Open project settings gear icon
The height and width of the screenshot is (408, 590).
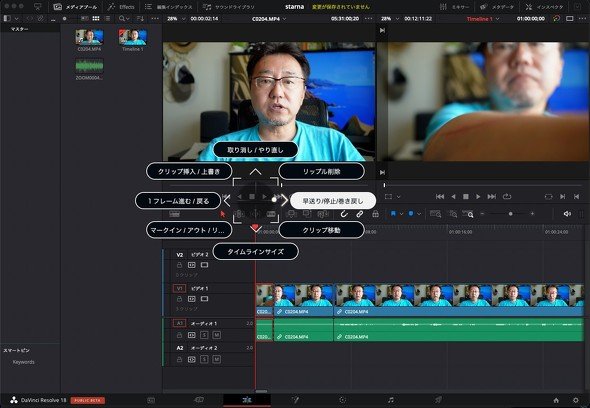(x=576, y=400)
